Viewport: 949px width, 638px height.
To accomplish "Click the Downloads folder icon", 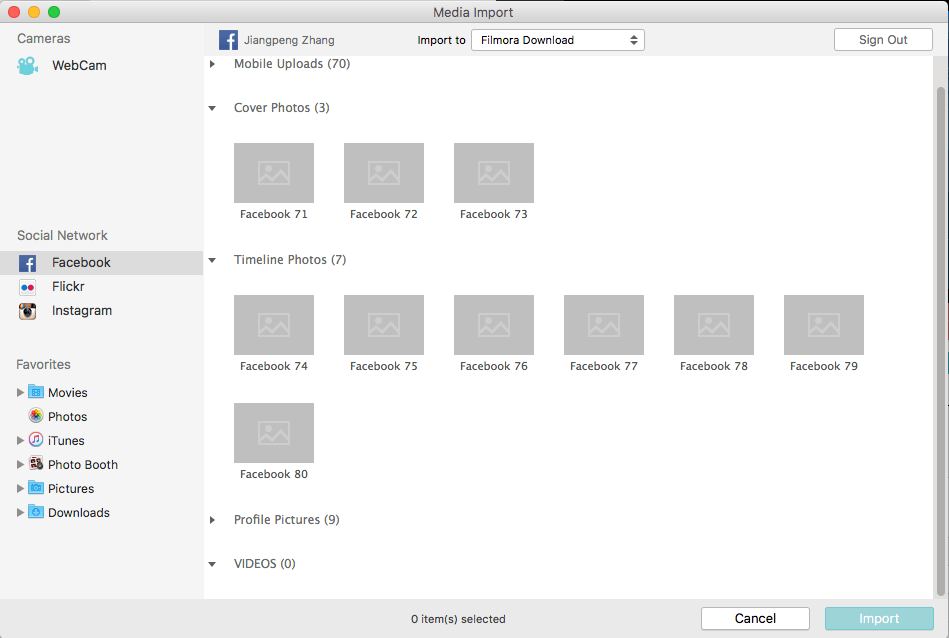I will (x=36, y=512).
